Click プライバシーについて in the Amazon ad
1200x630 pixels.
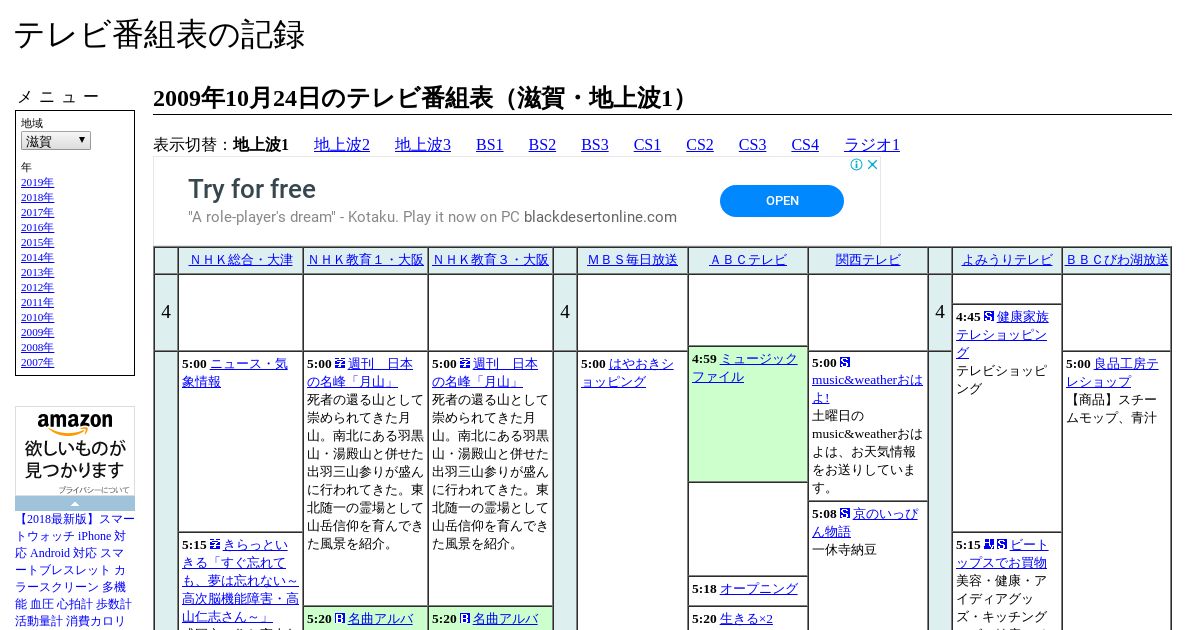[x=94, y=490]
